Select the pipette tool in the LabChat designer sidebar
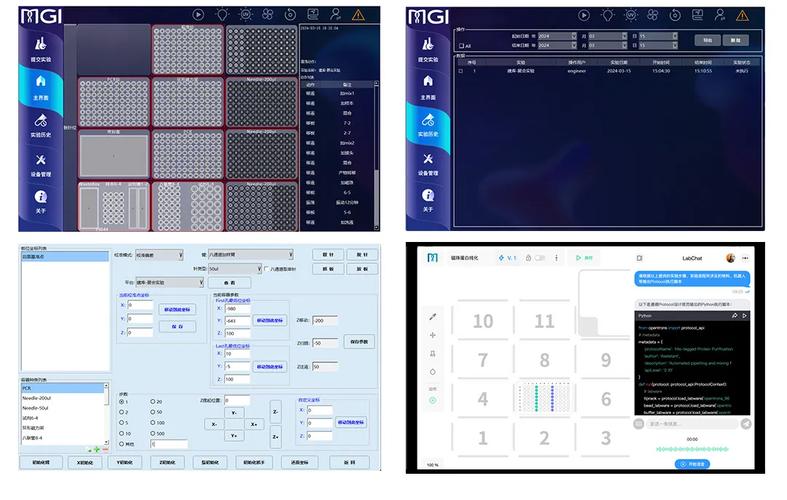Image resolution: width=787 pixels, height=500 pixels. click(432, 317)
